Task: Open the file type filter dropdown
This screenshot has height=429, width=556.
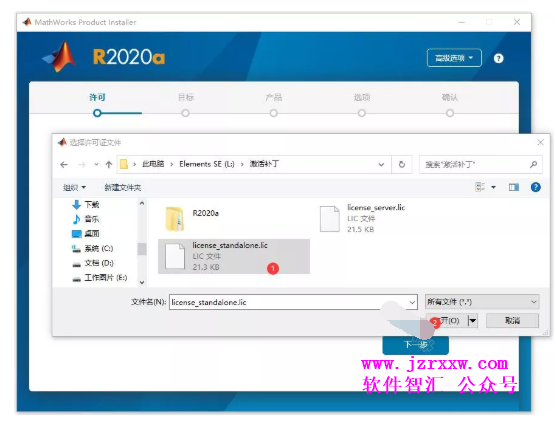Action: (x=482, y=302)
